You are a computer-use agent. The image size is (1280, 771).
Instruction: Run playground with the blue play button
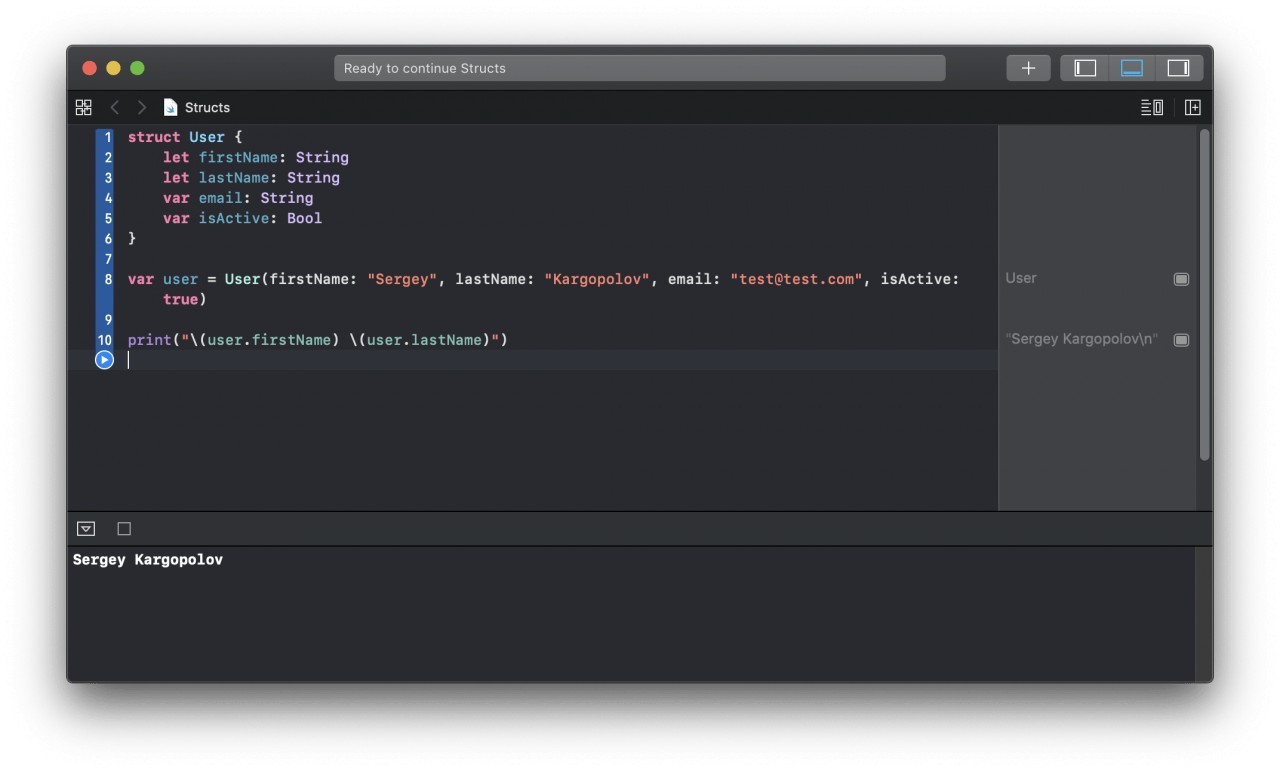click(104, 360)
